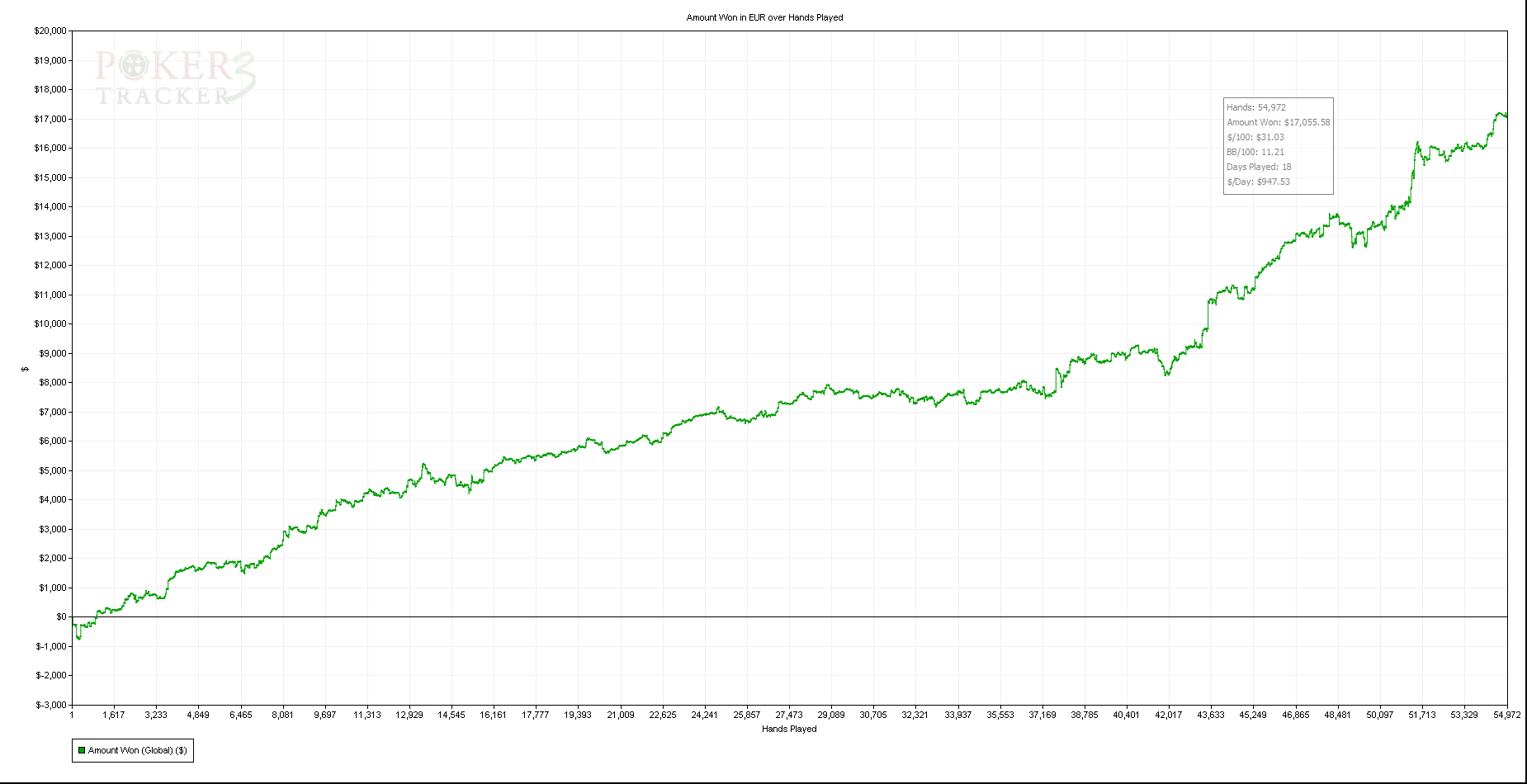Select the 51,713 x-axis tick label

tap(1422, 715)
